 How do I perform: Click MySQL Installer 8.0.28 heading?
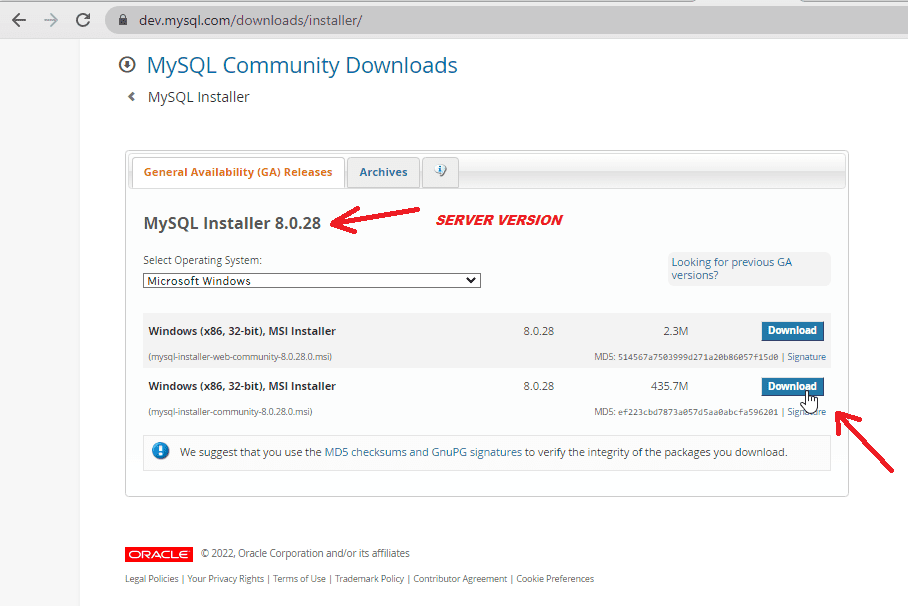point(232,223)
